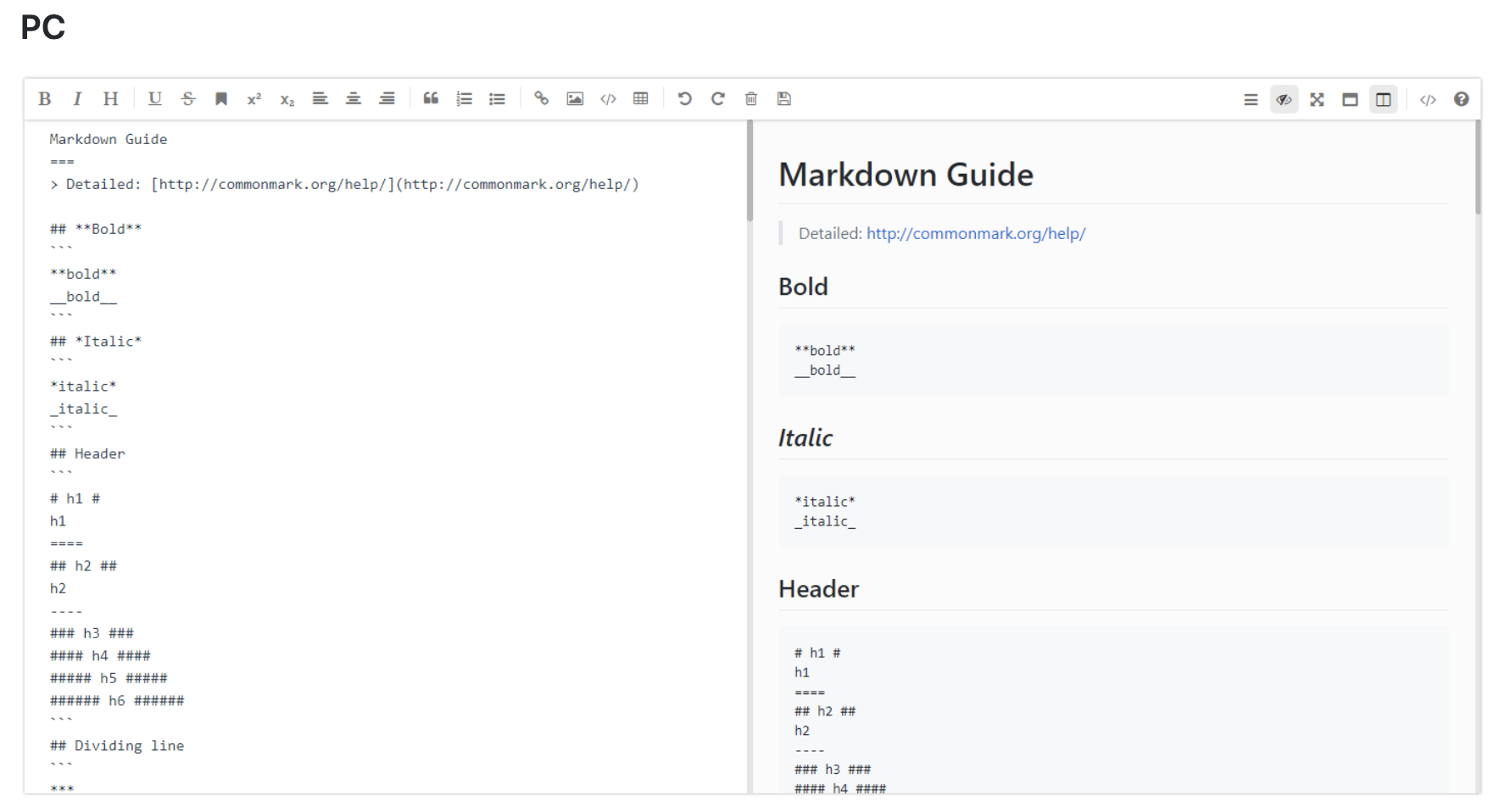Insert a hyperlink
The width and height of the screenshot is (1499, 812).
pyautogui.click(x=541, y=99)
